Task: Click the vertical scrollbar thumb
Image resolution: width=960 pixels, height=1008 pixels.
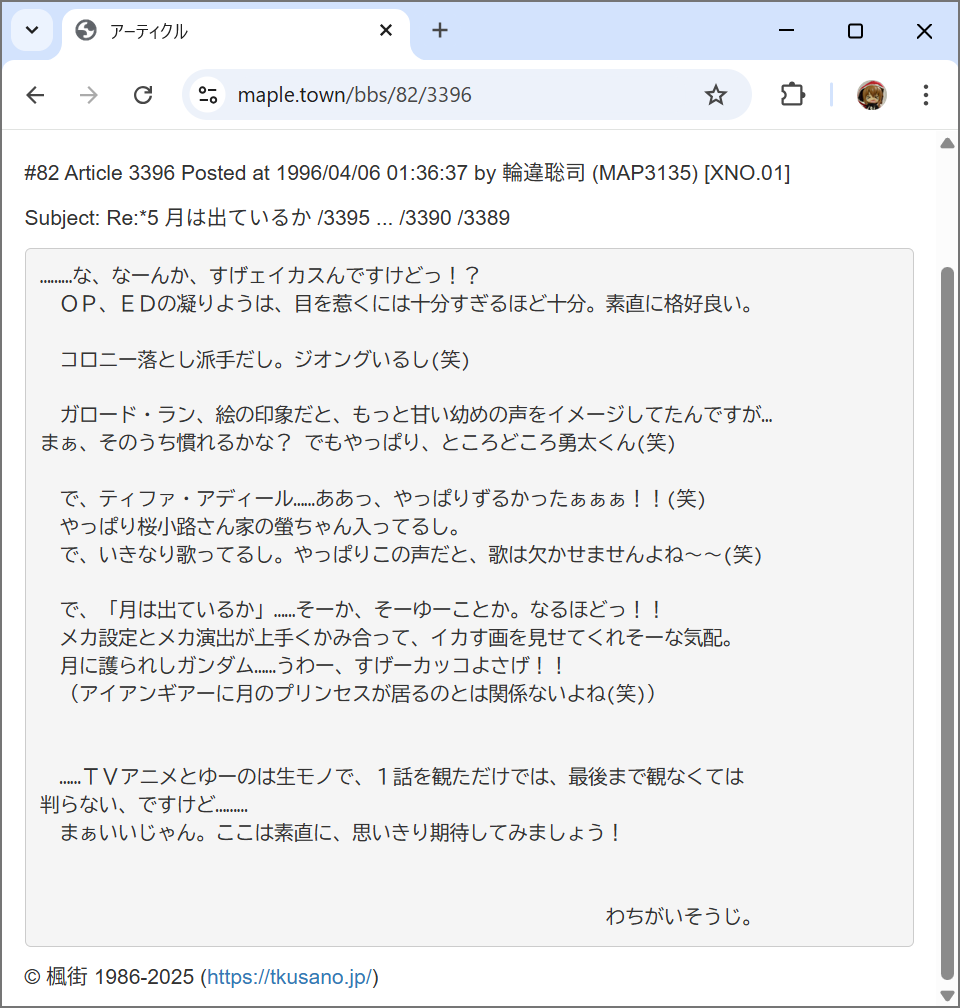Action: click(947, 620)
